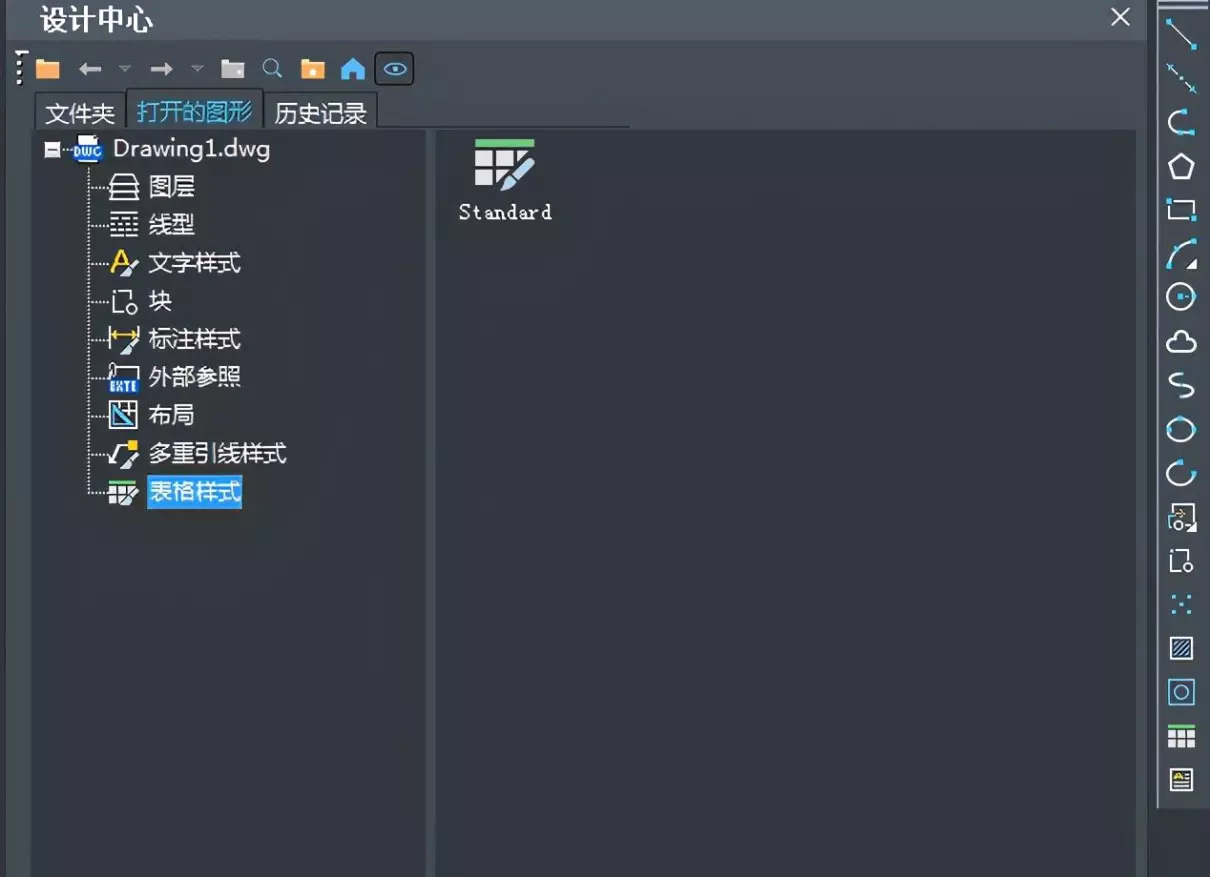Select the Point tool

[x=1181, y=604]
